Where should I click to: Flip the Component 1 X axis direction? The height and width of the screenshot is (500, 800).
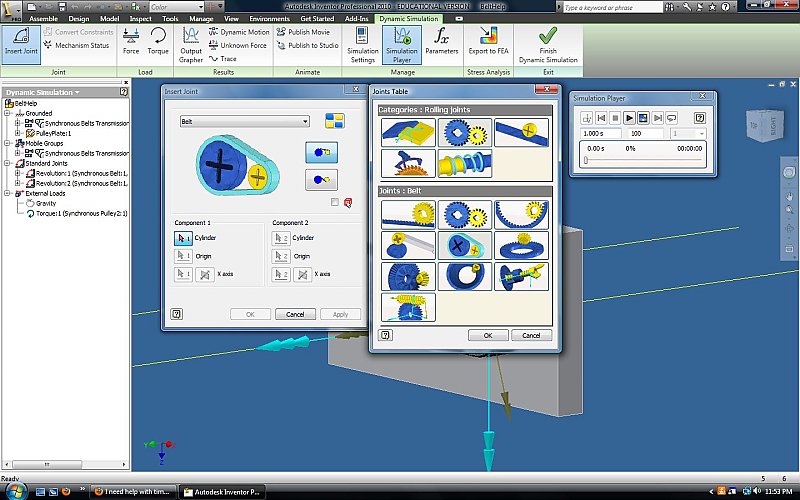point(205,274)
